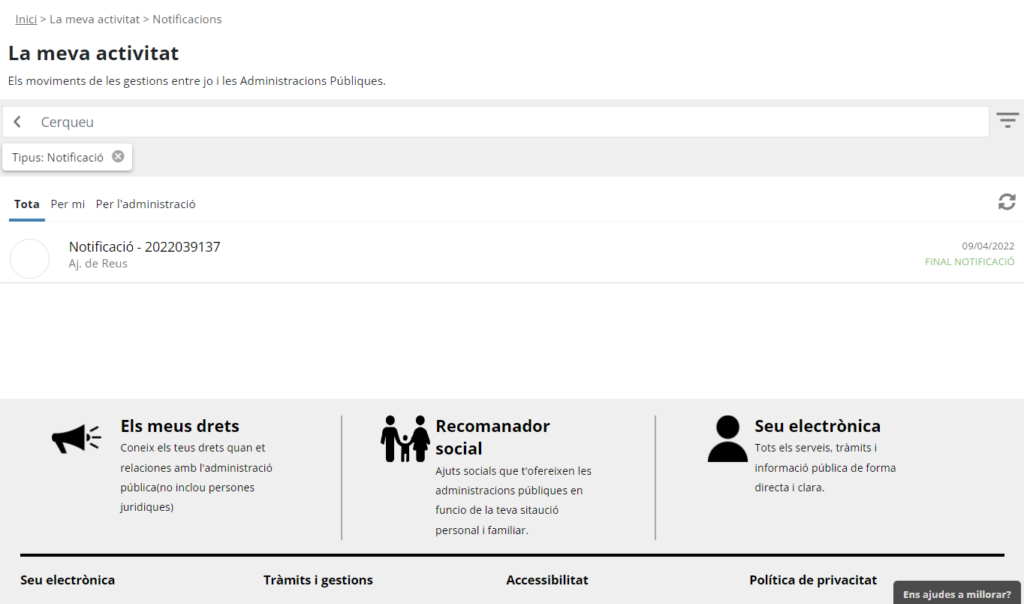
Task: Click the back arrow in search bar
Action: tap(18, 122)
